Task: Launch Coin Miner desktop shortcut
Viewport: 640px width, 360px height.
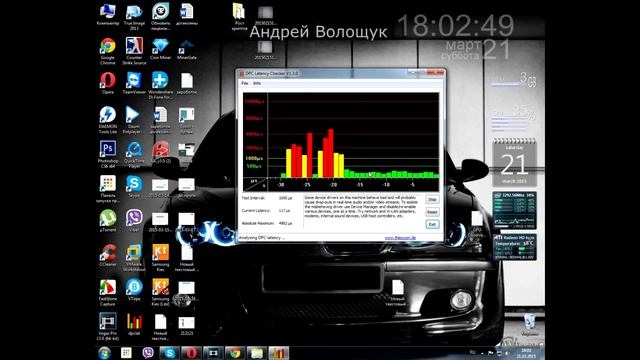Action: click(160, 49)
